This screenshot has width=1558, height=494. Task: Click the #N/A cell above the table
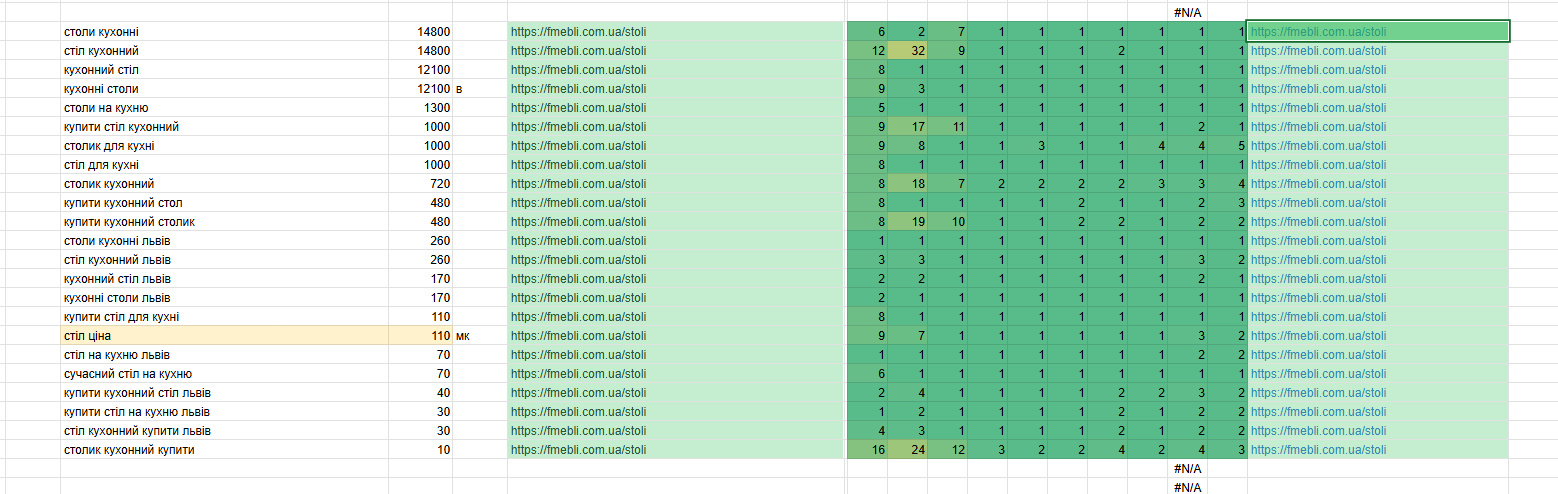tap(1187, 13)
